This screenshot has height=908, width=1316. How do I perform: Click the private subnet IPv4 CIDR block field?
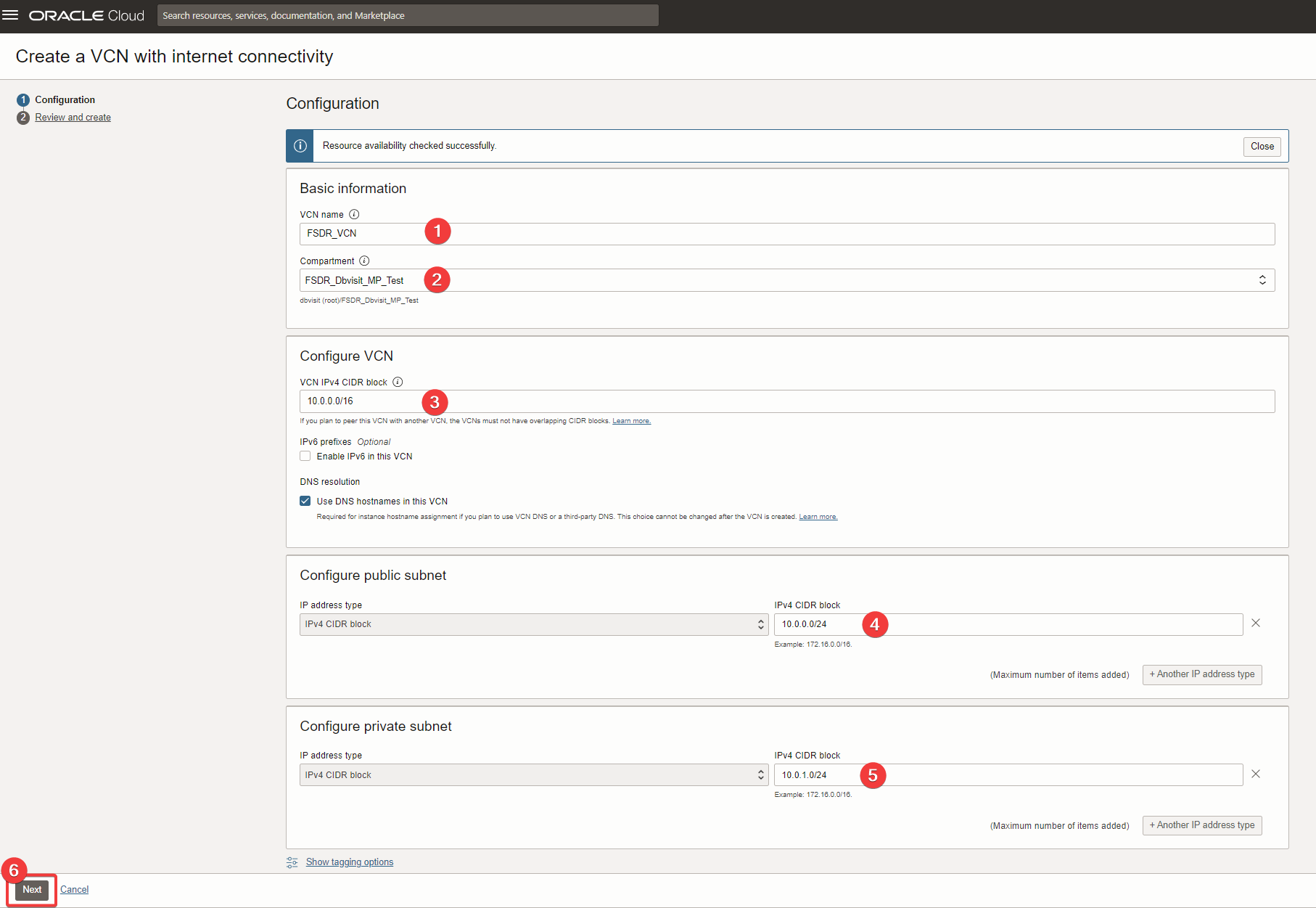pyautogui.click(x=1008, y=775)
